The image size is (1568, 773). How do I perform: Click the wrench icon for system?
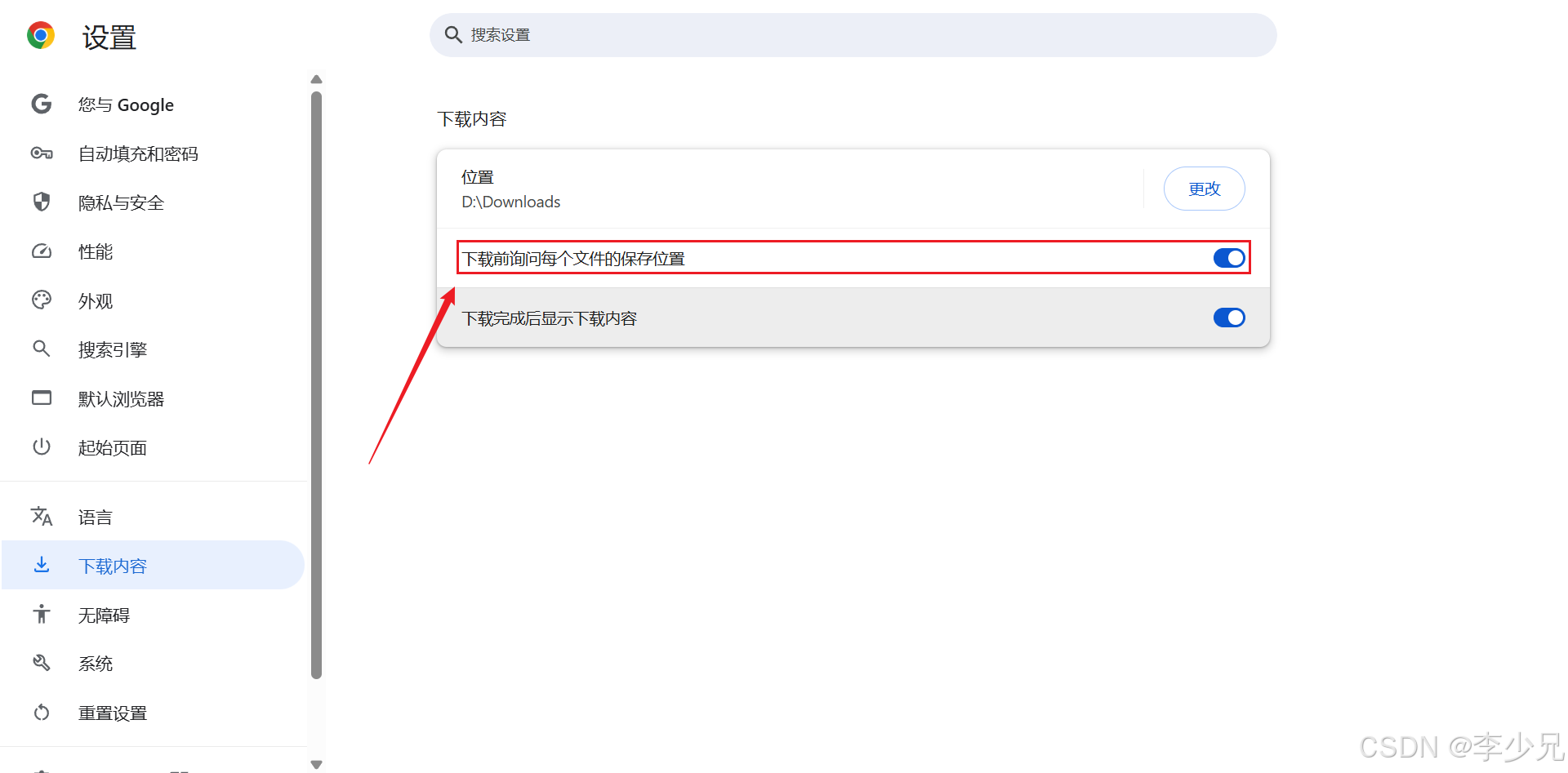pos(42,663)
